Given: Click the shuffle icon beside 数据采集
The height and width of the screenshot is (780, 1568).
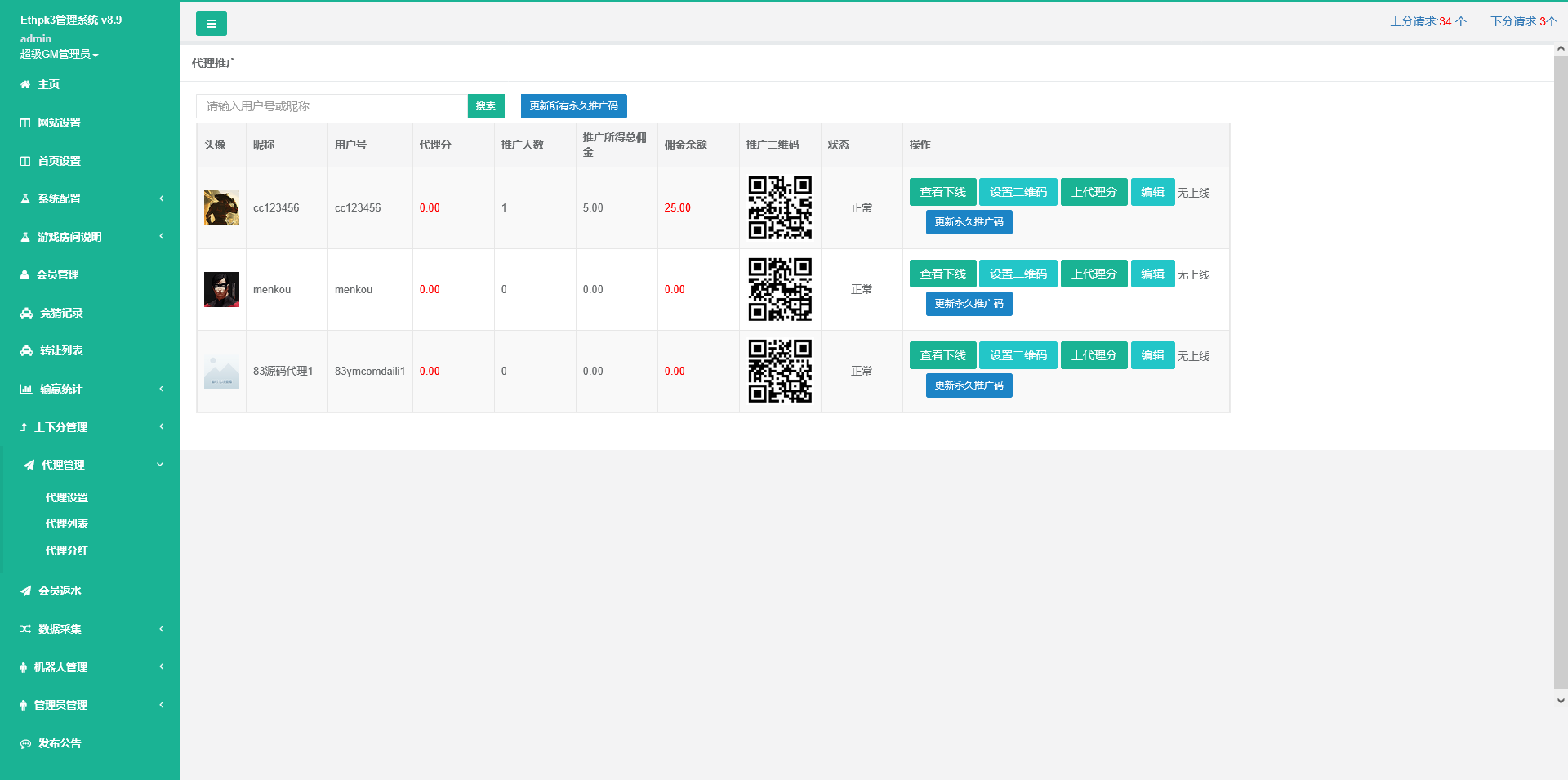Looking at the screenshot, I should point(25,629).
